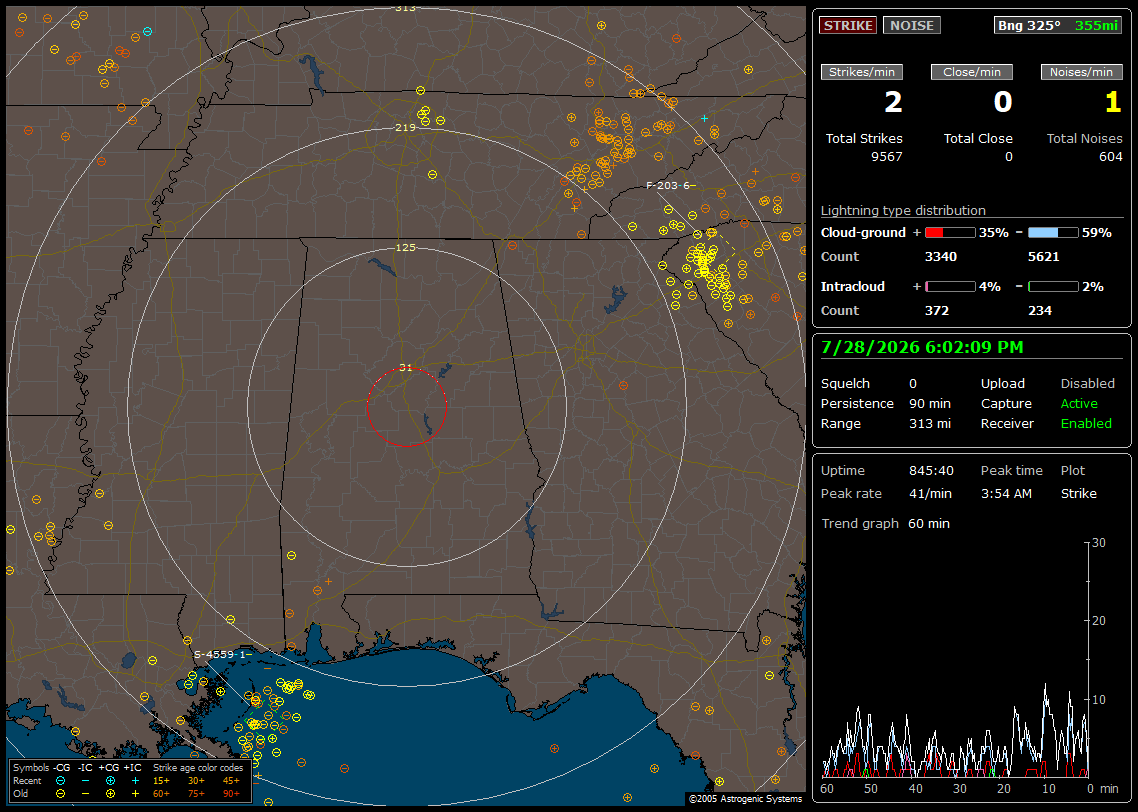Click the Close/min header button

point(971,72)
